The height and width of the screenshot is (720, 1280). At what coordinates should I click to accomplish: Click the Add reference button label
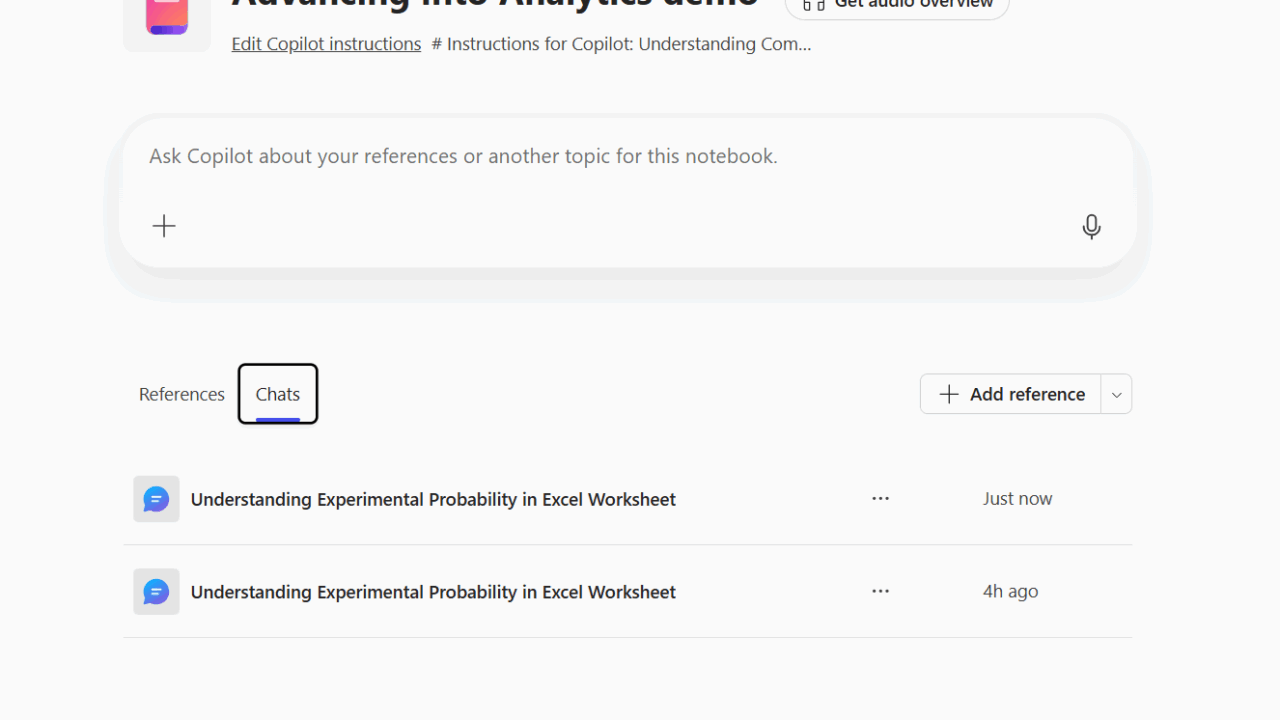tap(1027, 394)
